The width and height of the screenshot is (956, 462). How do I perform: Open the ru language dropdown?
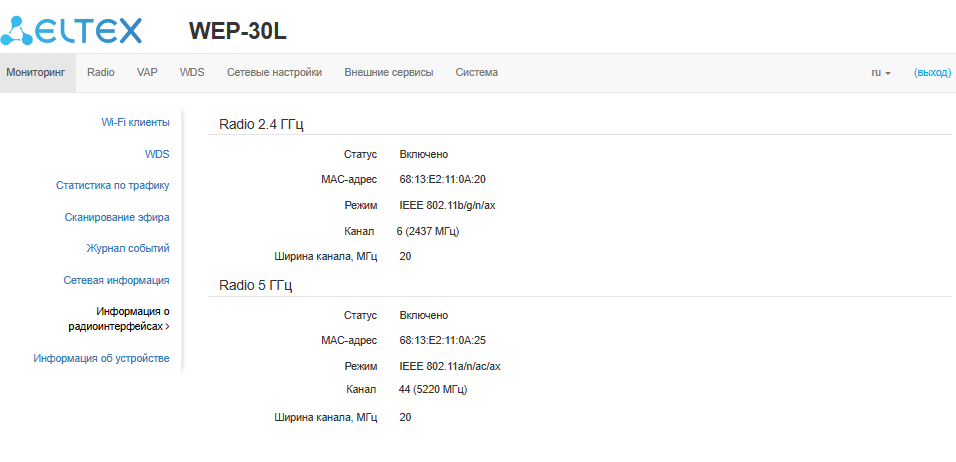[880, 73]
